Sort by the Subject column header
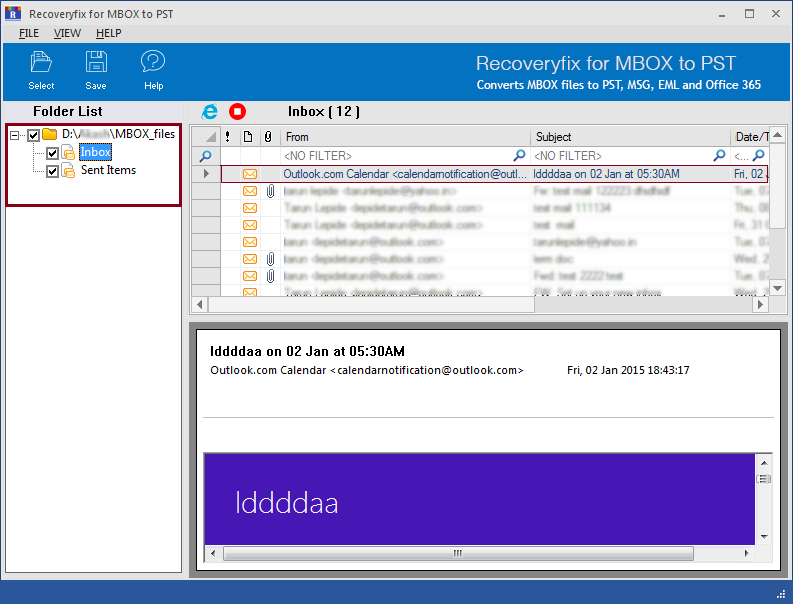This screenshot has width=793, height=604. pyautogui.click(x=630, y=137)
